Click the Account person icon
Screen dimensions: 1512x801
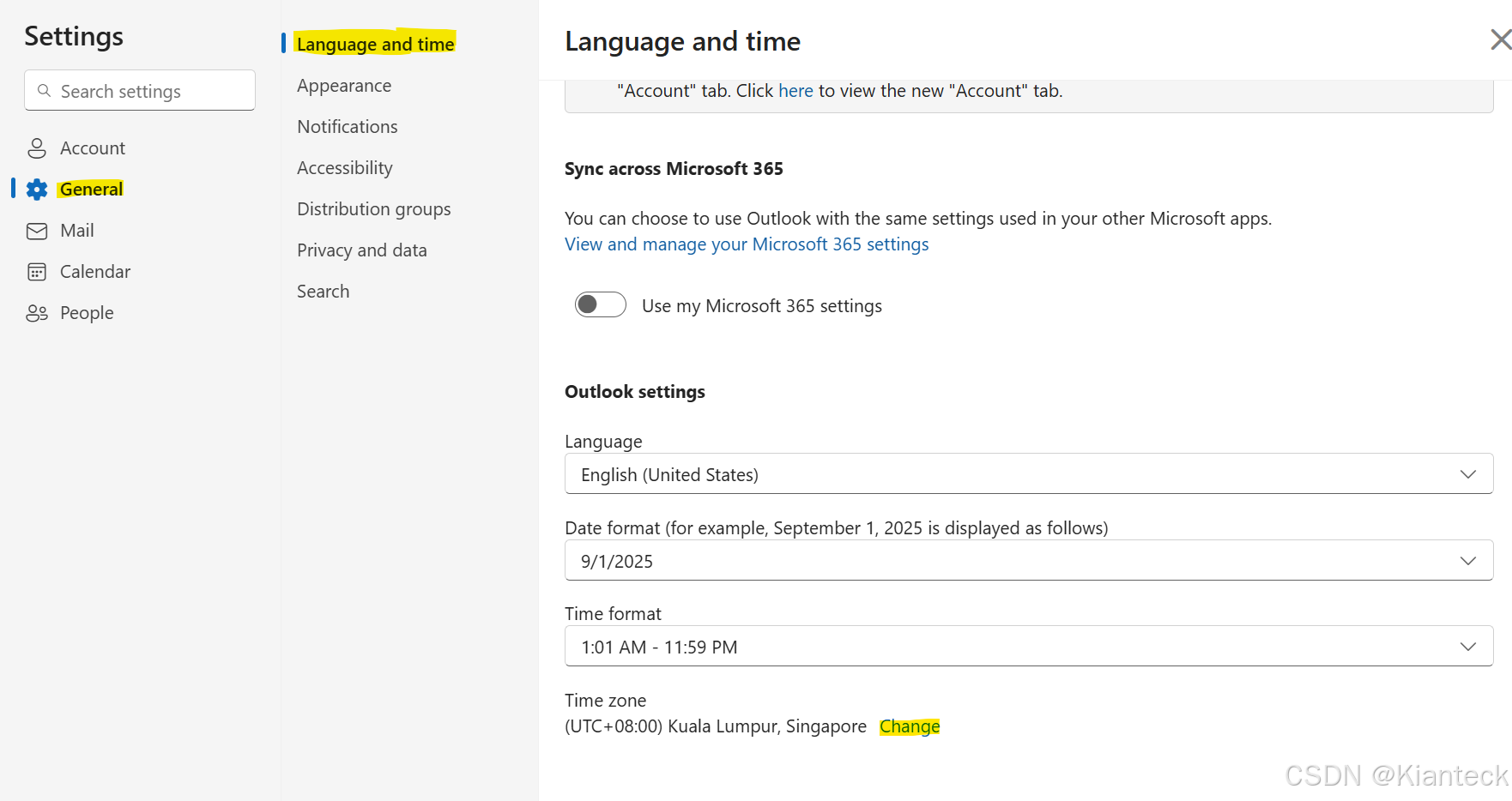(37, 148)
